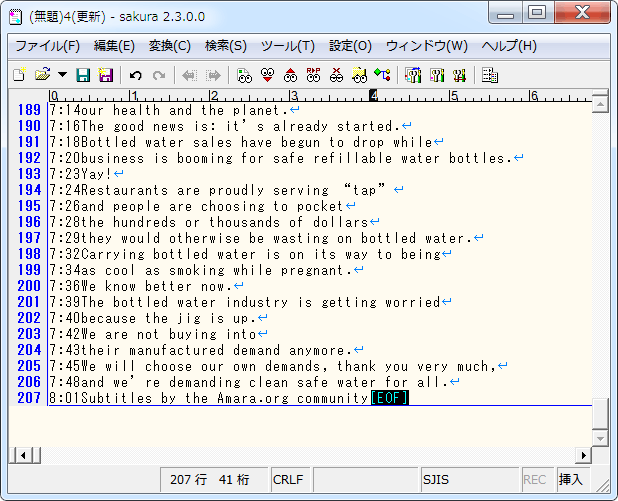Click the Save As icon
The height and width of the screenshot is (501, 618).
pos(105,75)
